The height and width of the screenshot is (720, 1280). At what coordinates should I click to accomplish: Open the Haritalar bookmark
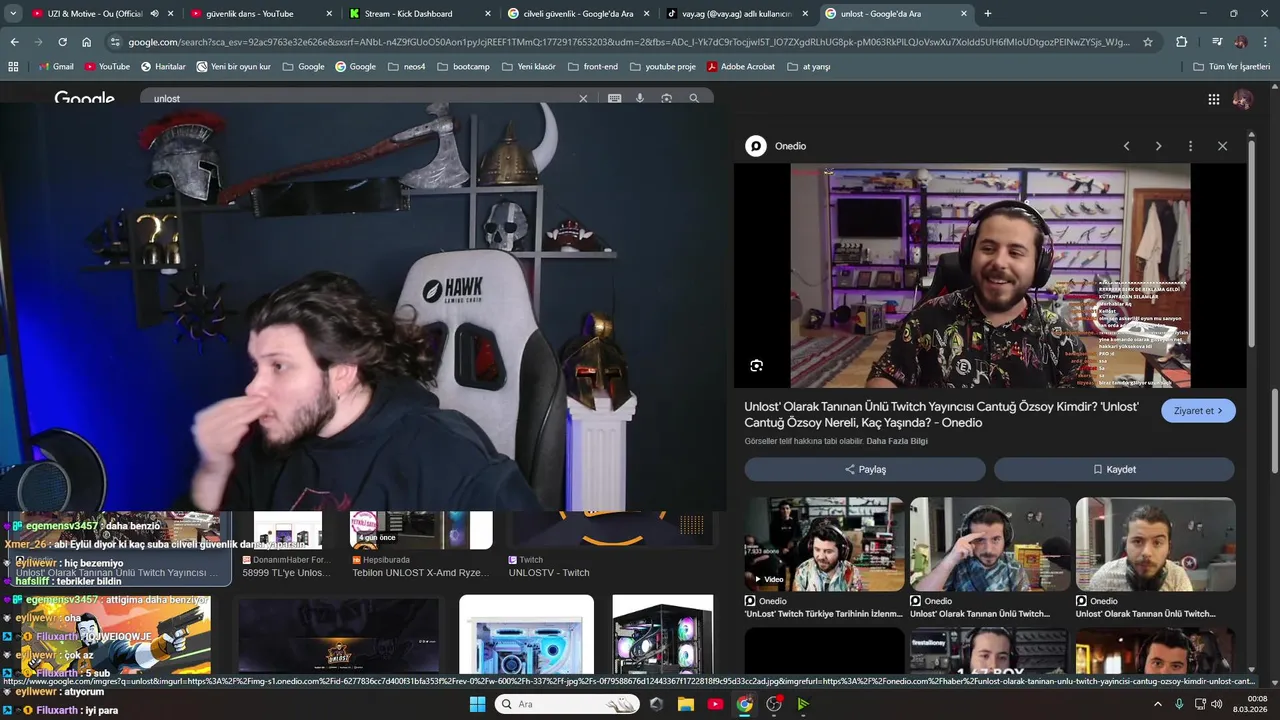163,66
